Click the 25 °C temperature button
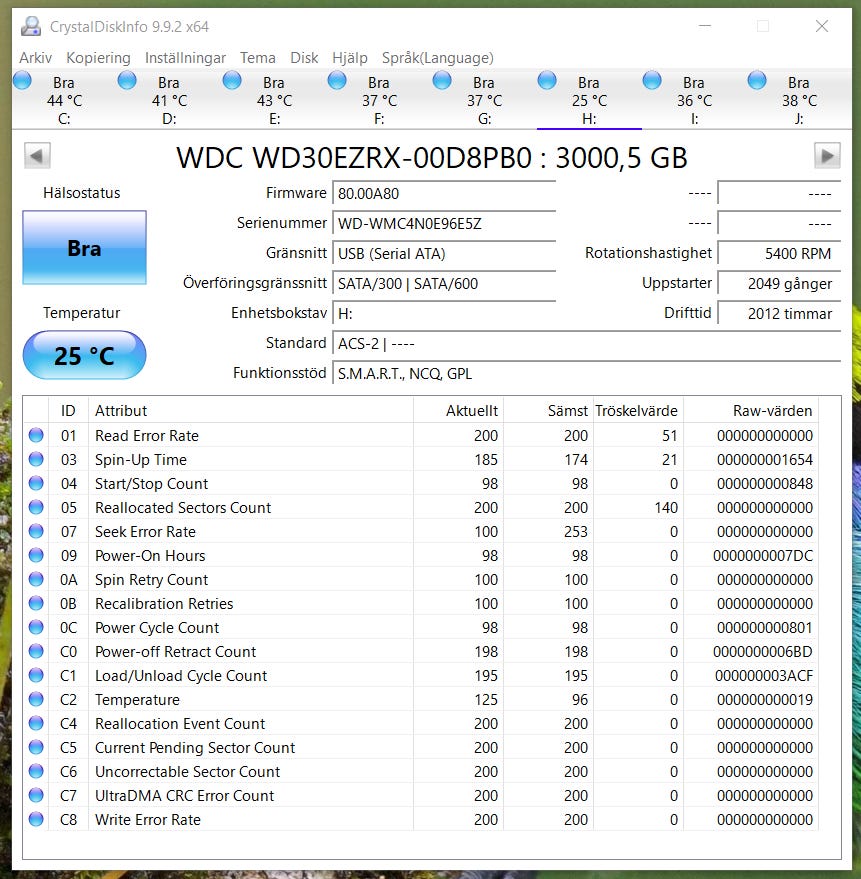The image size is (861, 879). [x=85, y=355]
